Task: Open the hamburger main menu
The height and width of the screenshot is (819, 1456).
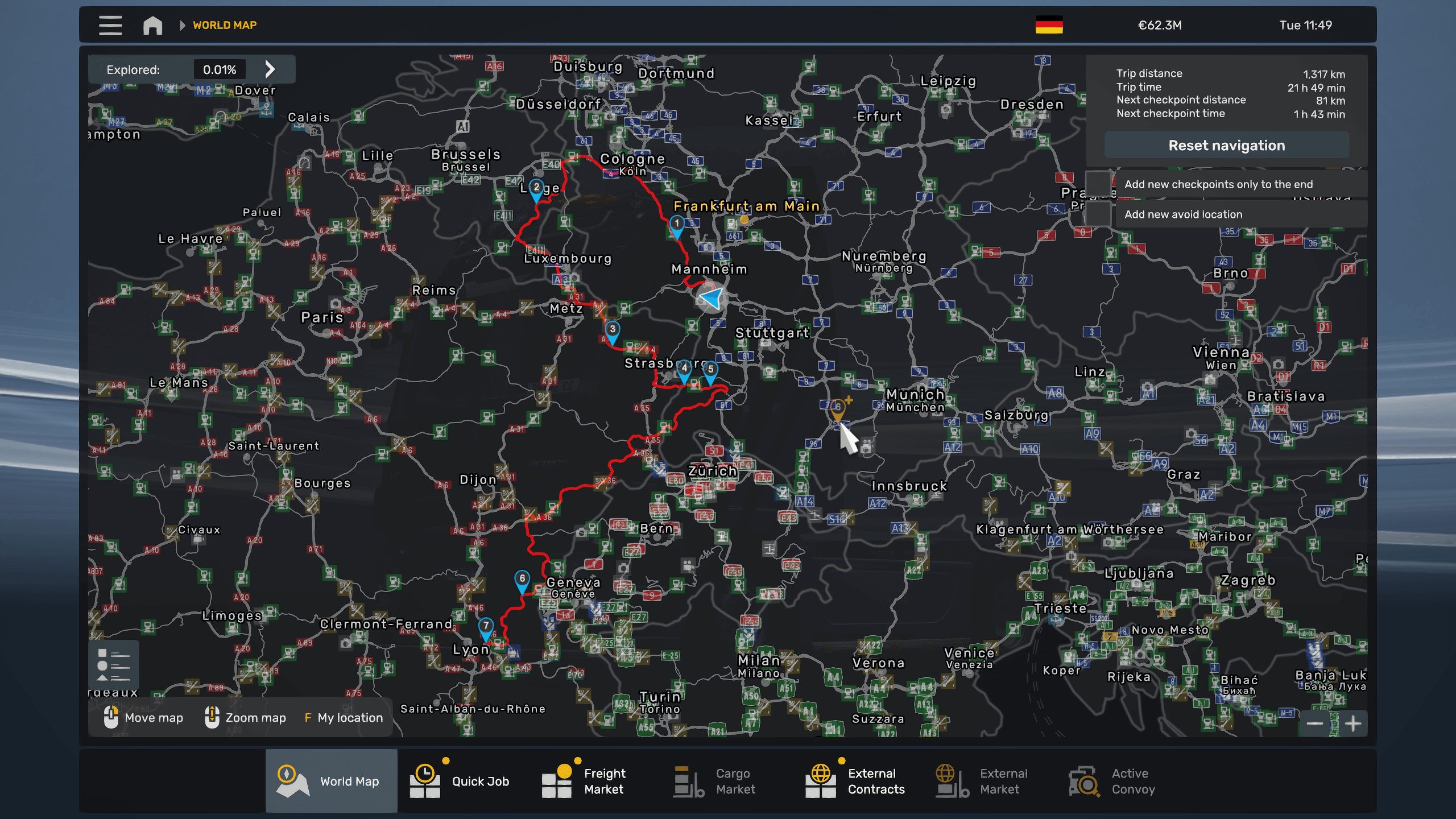Action: click(x=110, y=25)
